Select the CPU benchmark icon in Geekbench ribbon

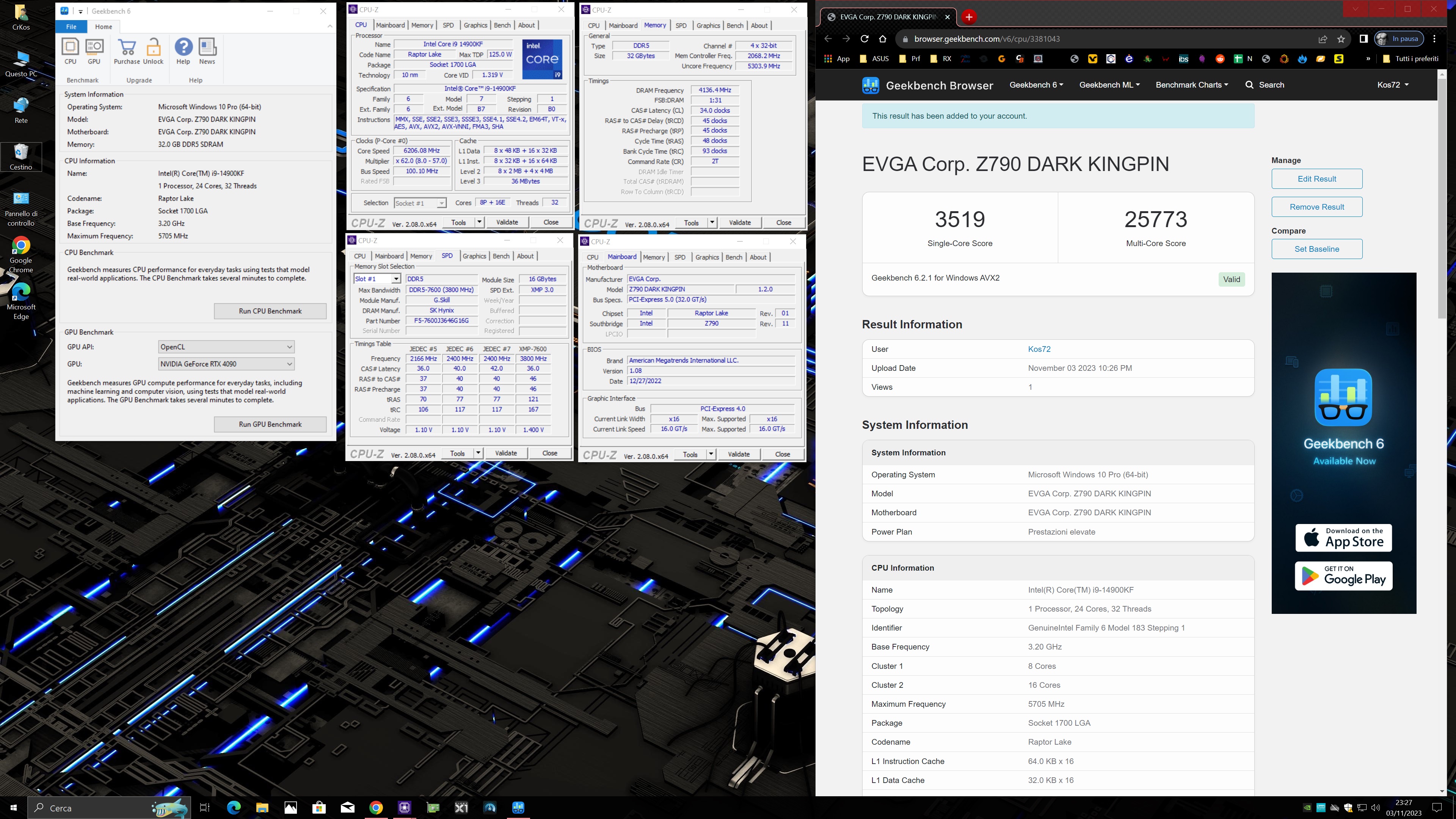70,52
